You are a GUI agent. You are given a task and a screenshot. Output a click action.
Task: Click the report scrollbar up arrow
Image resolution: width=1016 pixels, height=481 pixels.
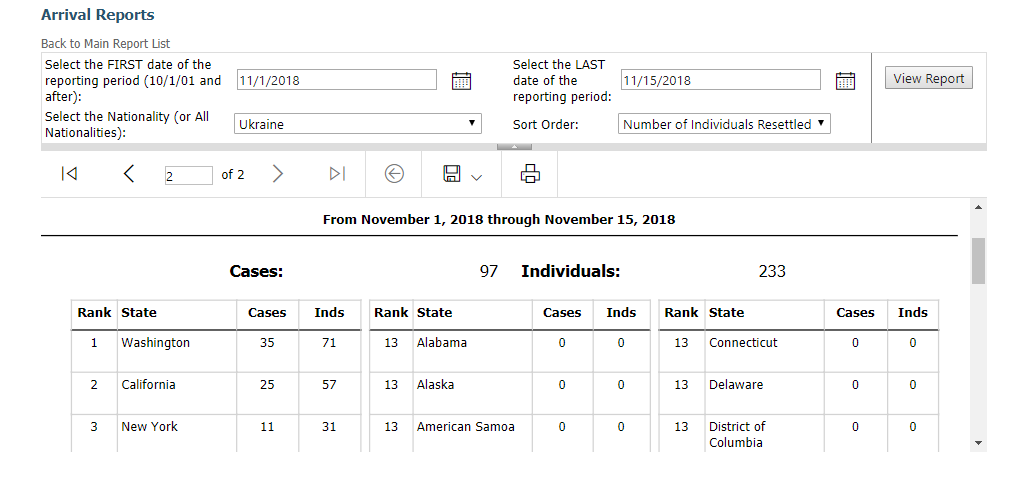pyautogui.click(x=978, y=207)
